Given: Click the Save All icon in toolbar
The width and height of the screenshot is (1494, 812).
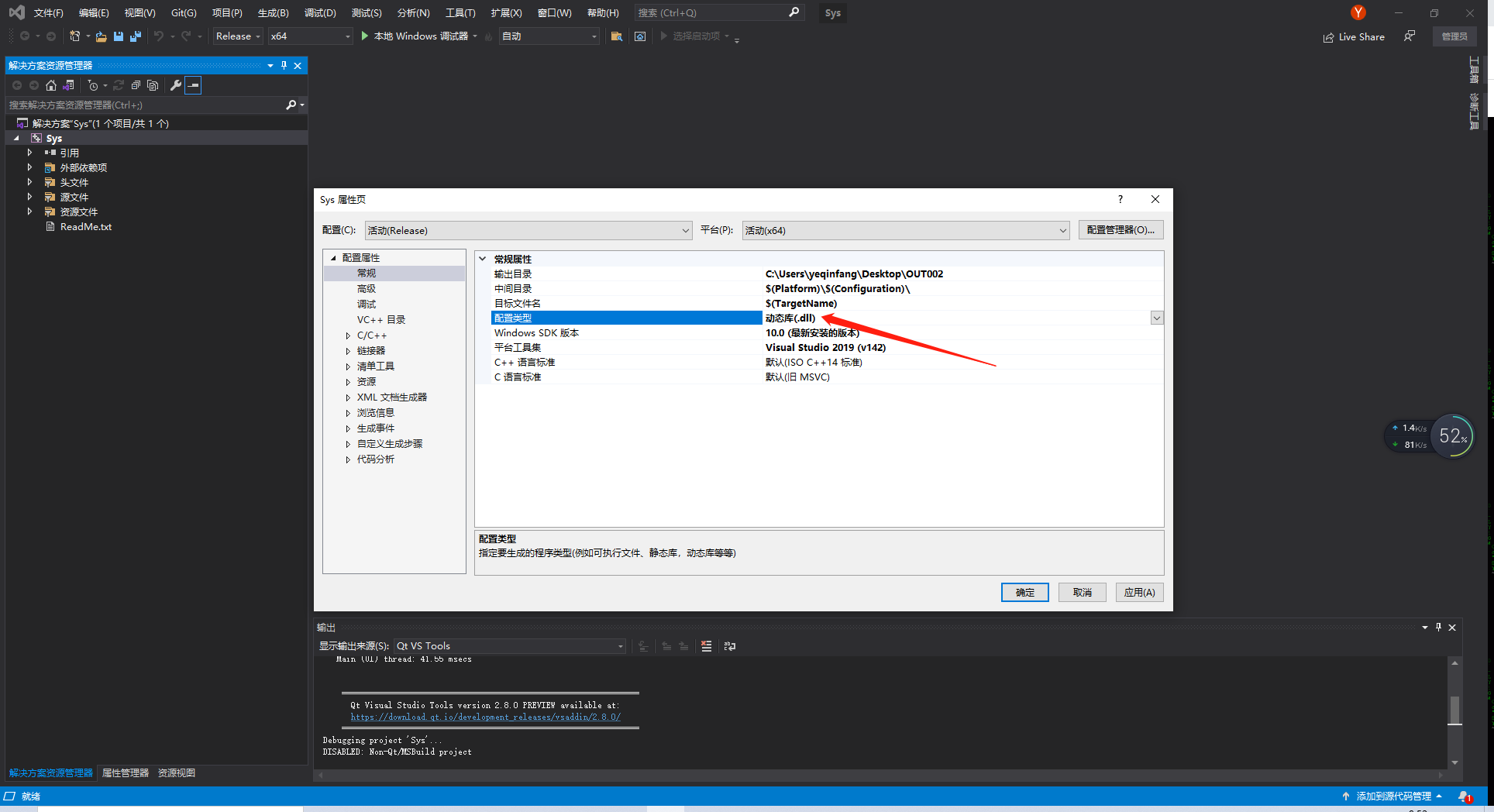Looking at the screenshot, I should (x=136, y=36).
